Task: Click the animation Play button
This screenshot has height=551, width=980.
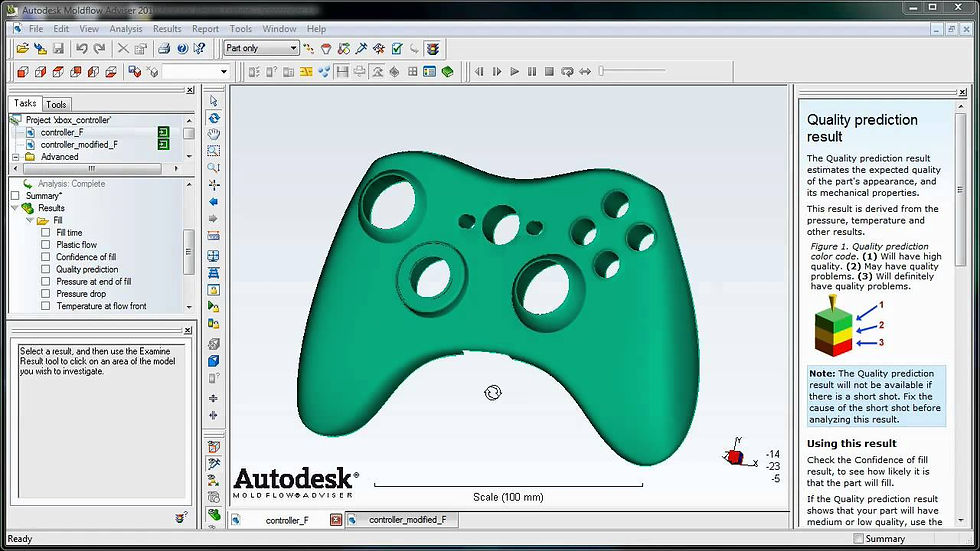Action: (514, 72)
